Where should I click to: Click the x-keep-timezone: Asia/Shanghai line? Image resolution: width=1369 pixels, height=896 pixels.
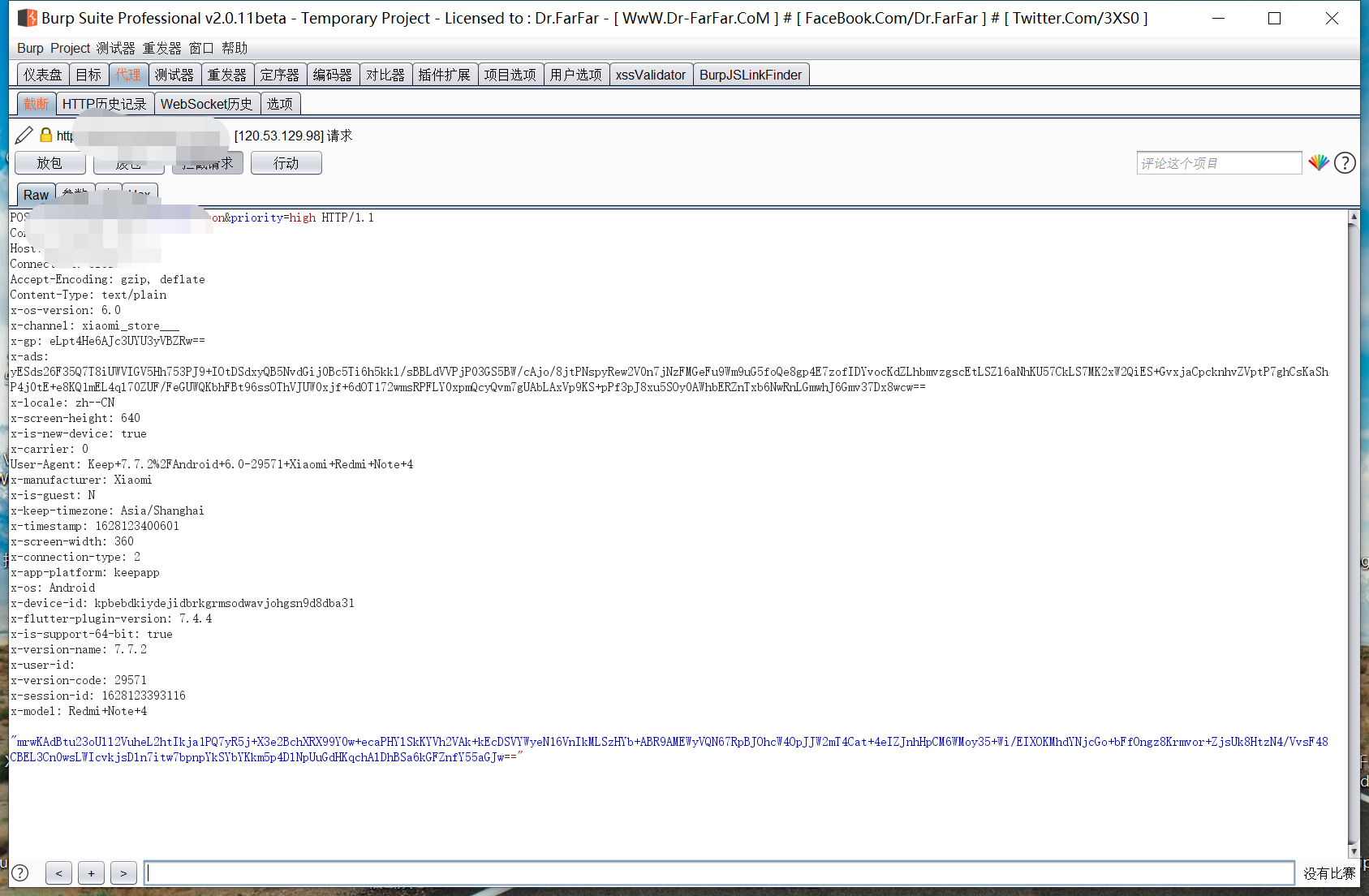point(107,510)
